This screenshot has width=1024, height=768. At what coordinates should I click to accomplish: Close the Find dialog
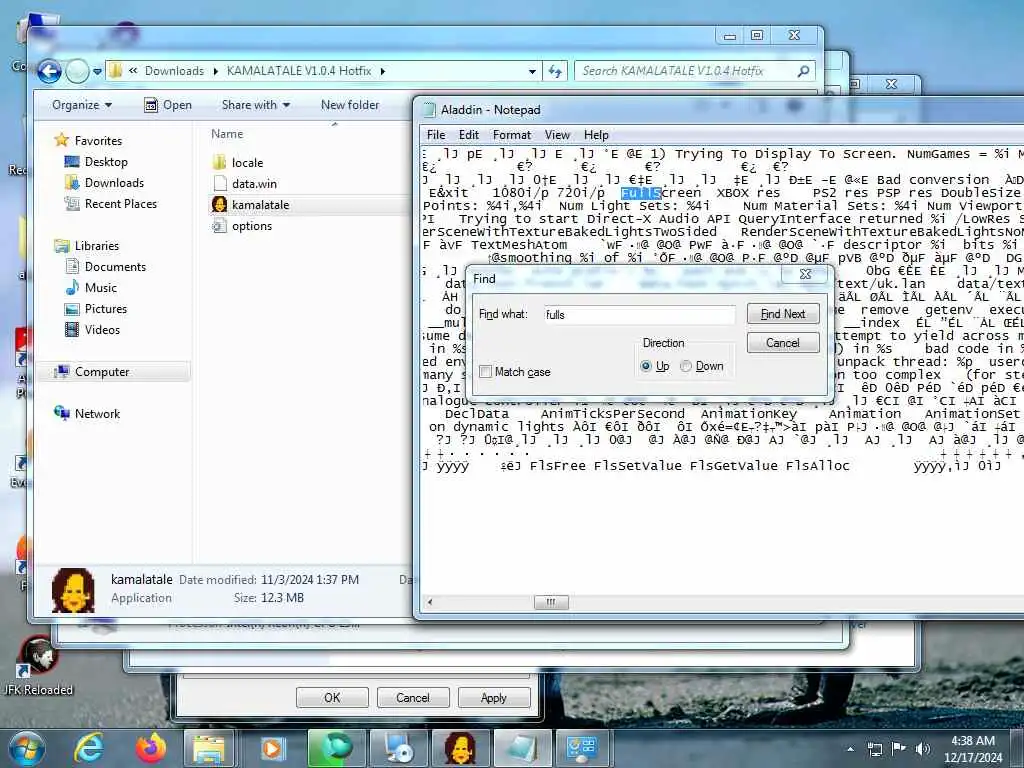point(806,274)
